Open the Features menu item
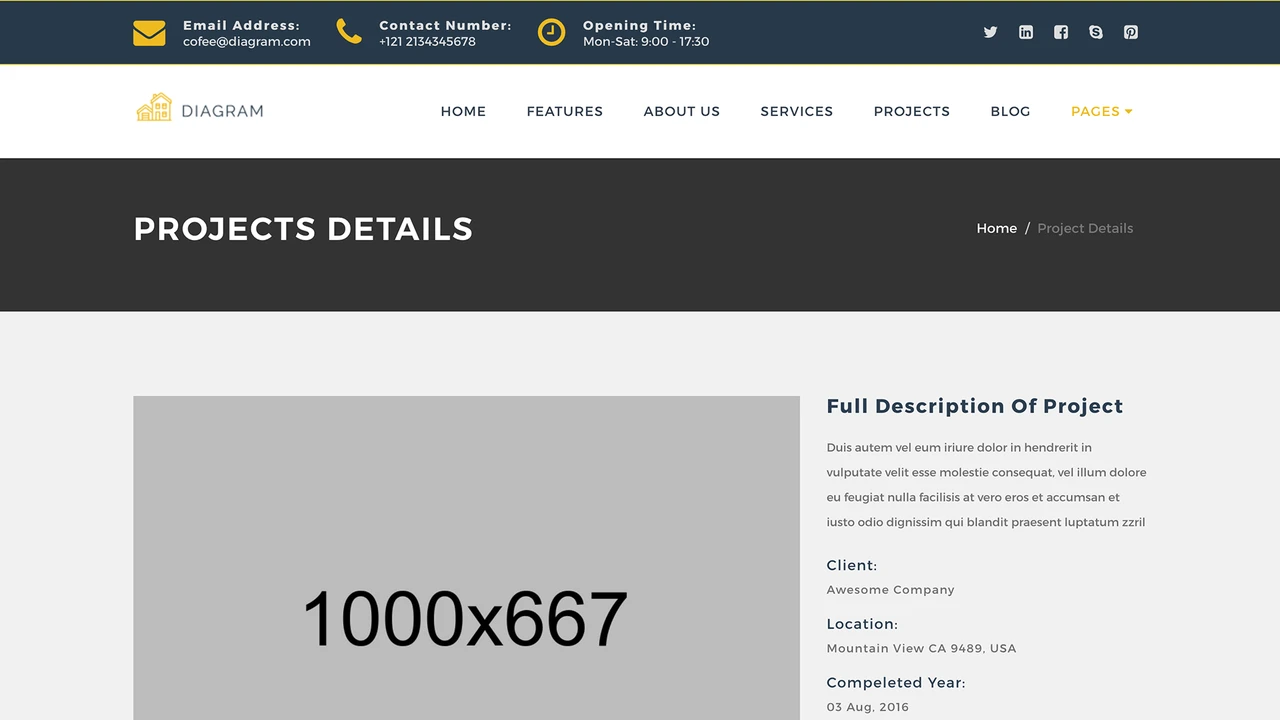 [x=565, y=111]
